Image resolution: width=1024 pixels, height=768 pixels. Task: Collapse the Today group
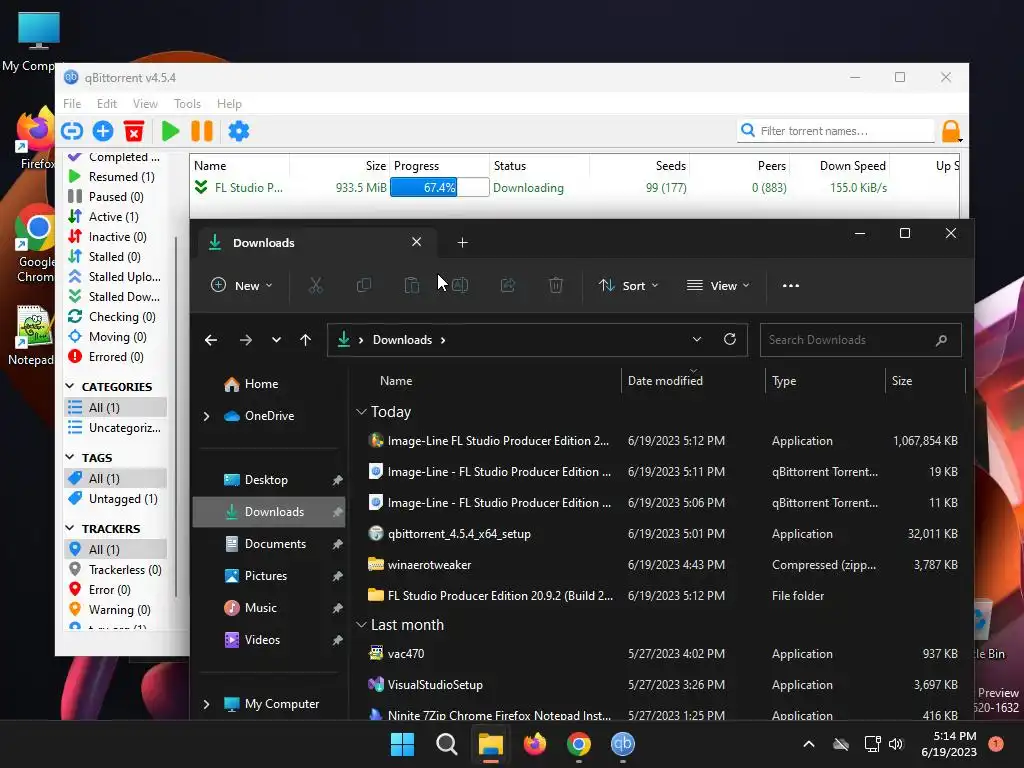click(x=361, y=412)
